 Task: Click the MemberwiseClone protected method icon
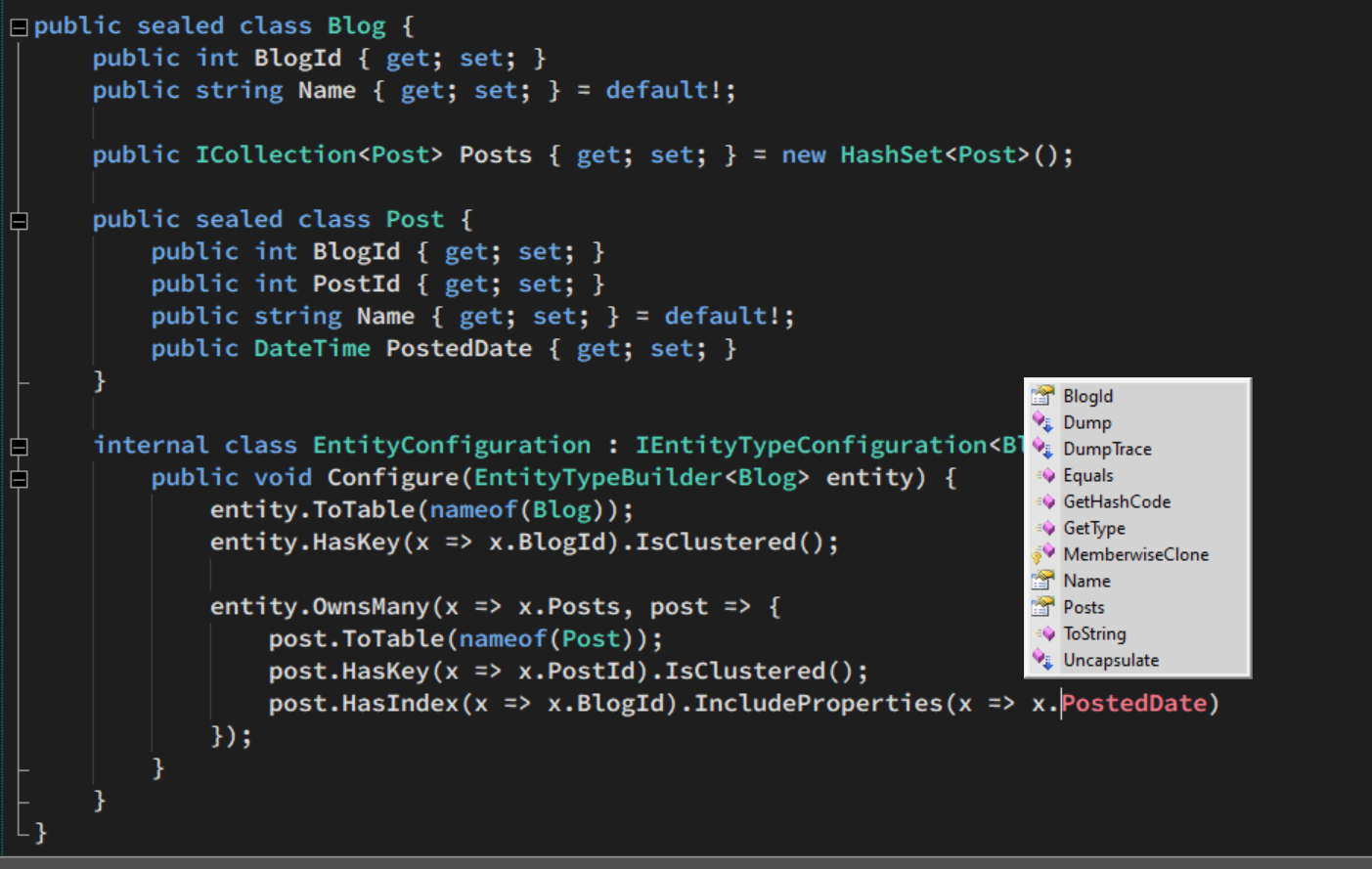click(x=1043, y=554)
